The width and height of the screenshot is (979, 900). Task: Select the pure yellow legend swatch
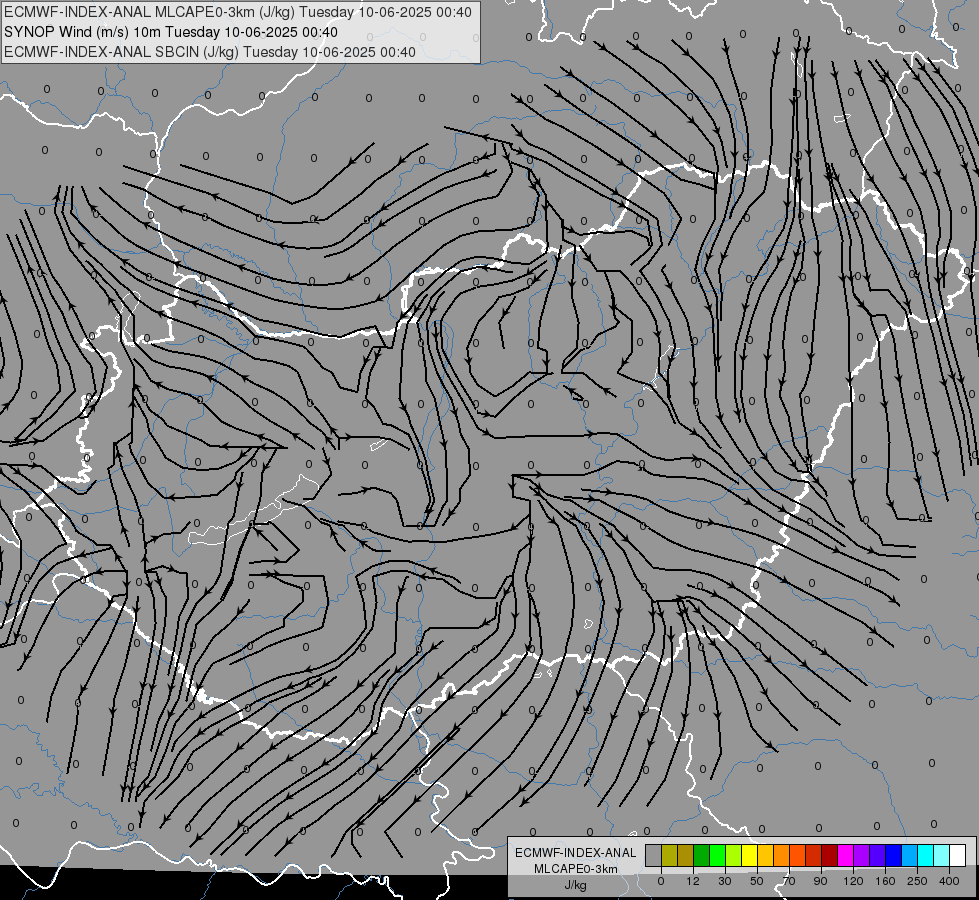click(749, 855)
